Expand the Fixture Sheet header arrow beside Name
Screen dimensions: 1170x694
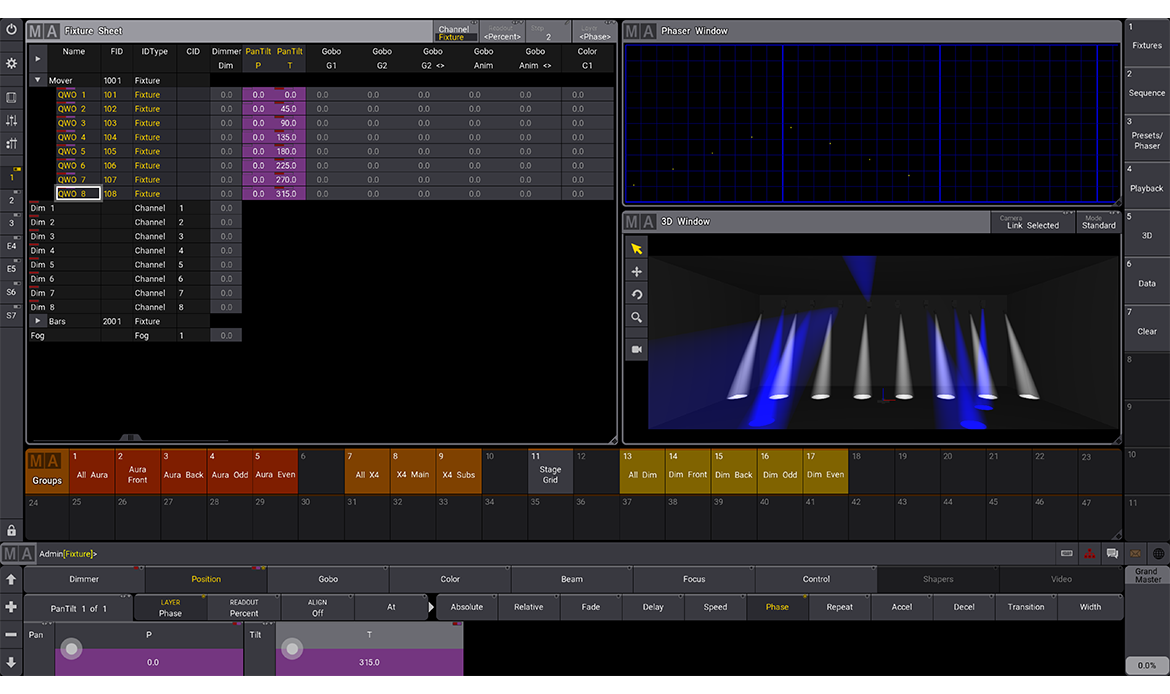point(37,58)
